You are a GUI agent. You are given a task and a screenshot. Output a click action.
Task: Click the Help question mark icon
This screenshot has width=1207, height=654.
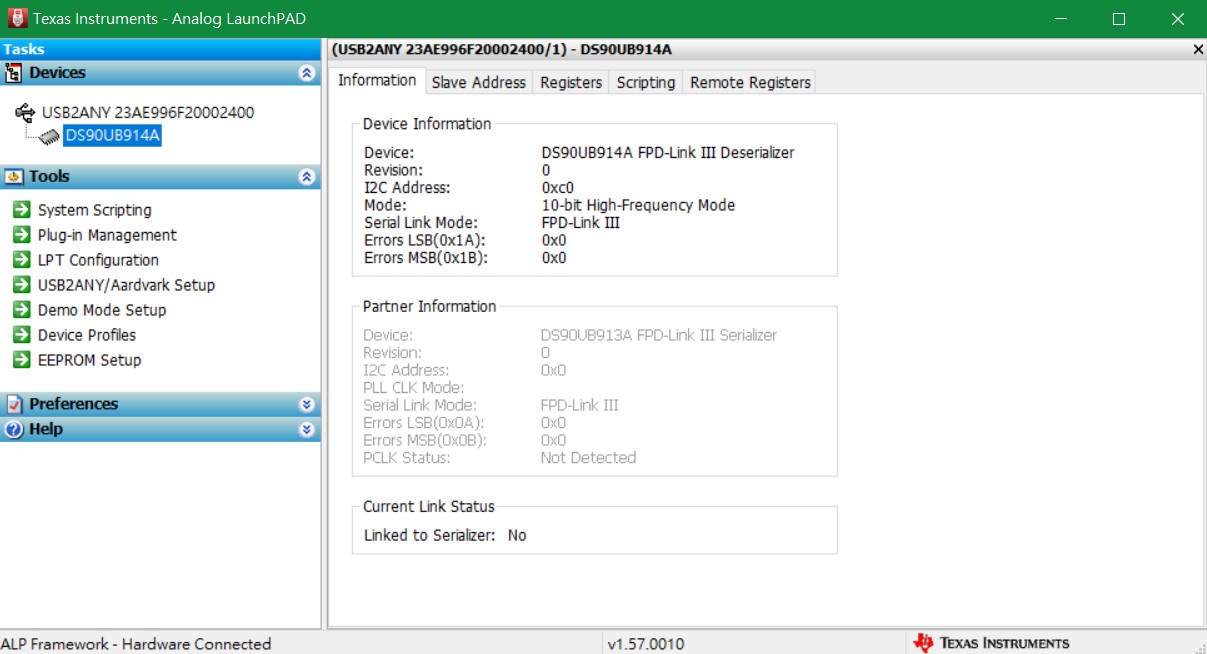[x=14, y=429]
